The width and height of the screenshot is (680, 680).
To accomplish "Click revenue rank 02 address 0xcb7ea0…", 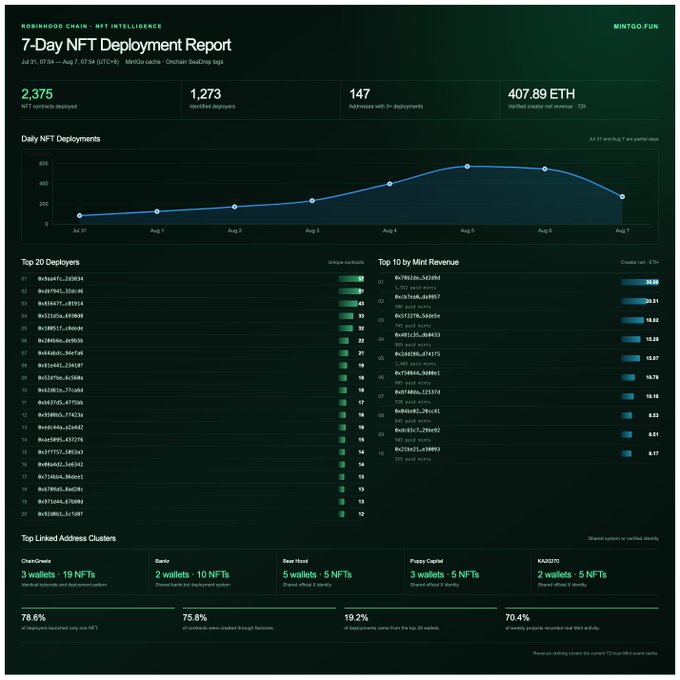I will pyautogui.click(x=417, y=297).
